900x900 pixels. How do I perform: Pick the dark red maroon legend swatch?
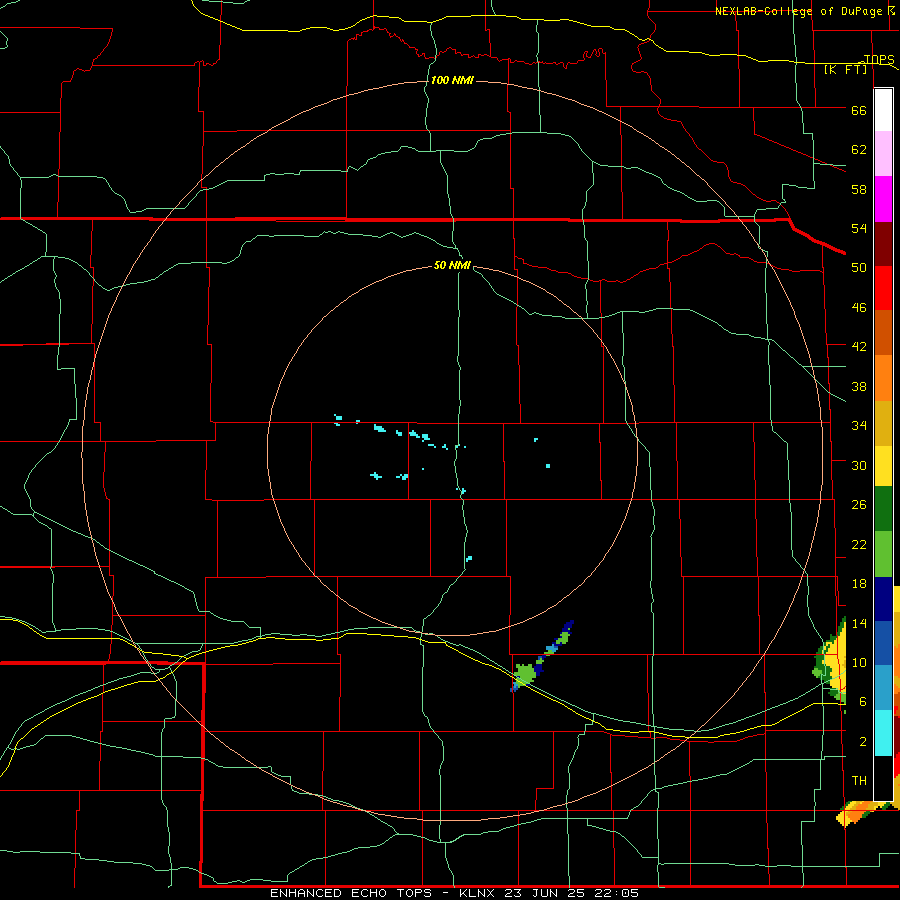point(883,244)
